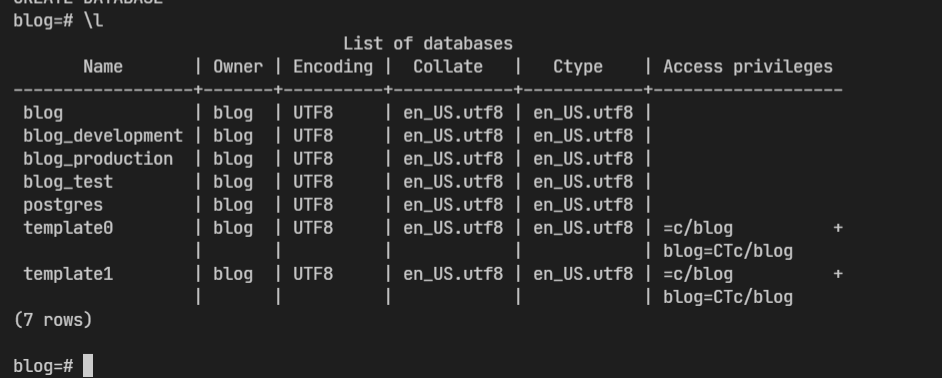Click template0's blog=CTc/blog privilege entry
The height and width of the screenshot is (378, 942).
click(x=728, y=251)
